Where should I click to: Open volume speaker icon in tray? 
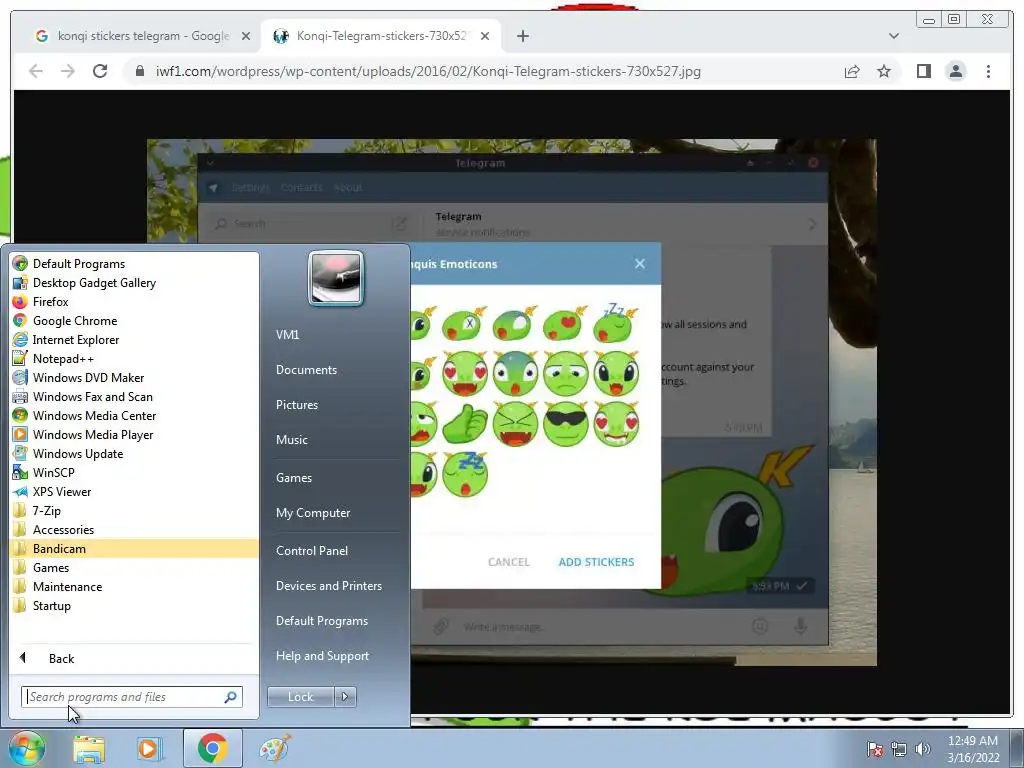(x=923, y=749)
